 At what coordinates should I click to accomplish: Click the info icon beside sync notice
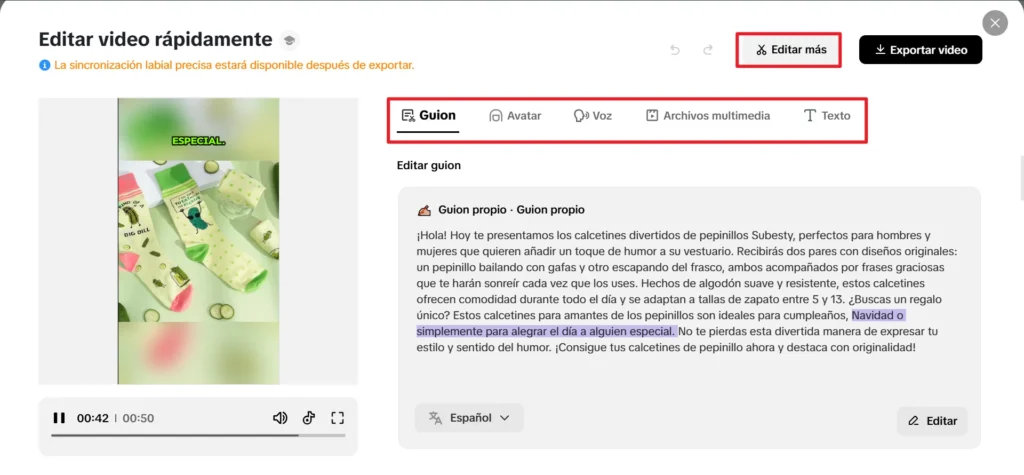tap(44, 65)
